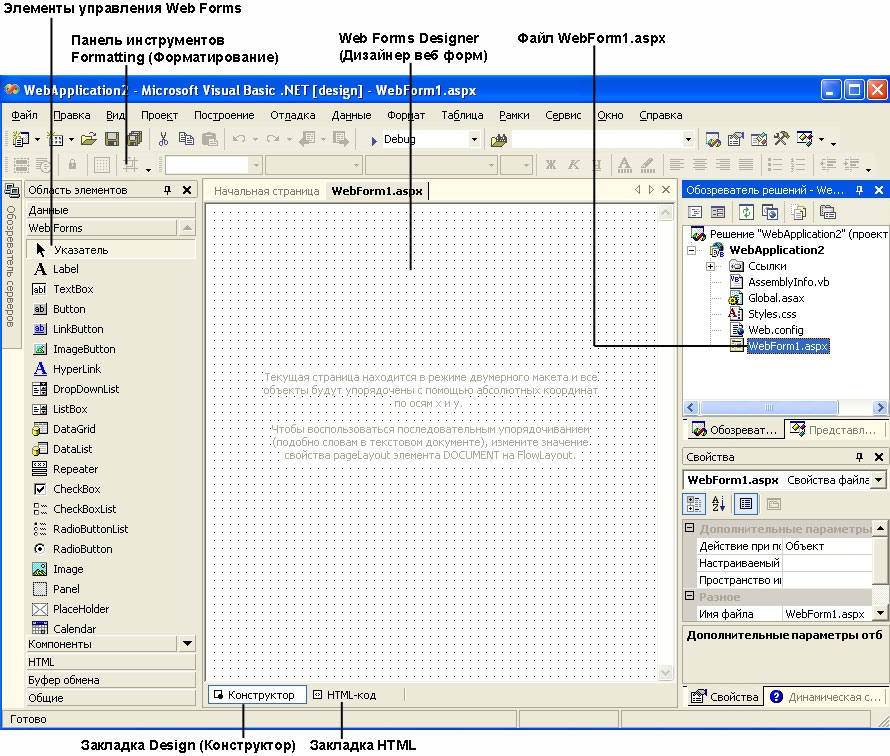The width and height of the screenshot is (890, 756).
Task: Start debugging with the blue Start arrow
Action: (373, 140)
